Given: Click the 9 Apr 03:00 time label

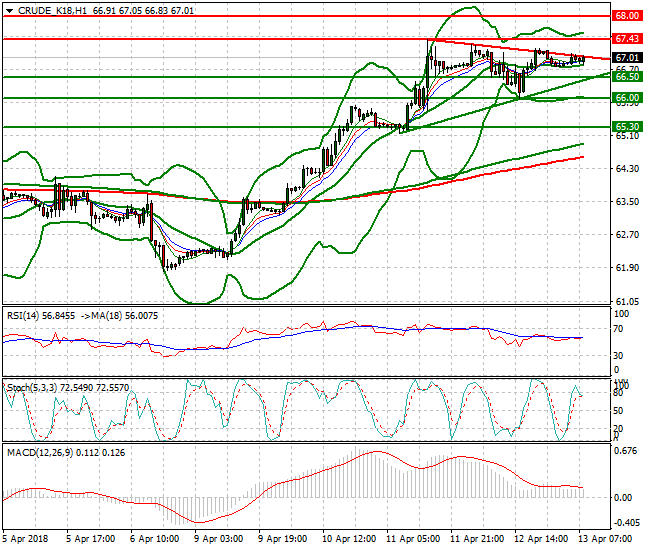Looking at the screenshot, I should click(x=218, y=539).
